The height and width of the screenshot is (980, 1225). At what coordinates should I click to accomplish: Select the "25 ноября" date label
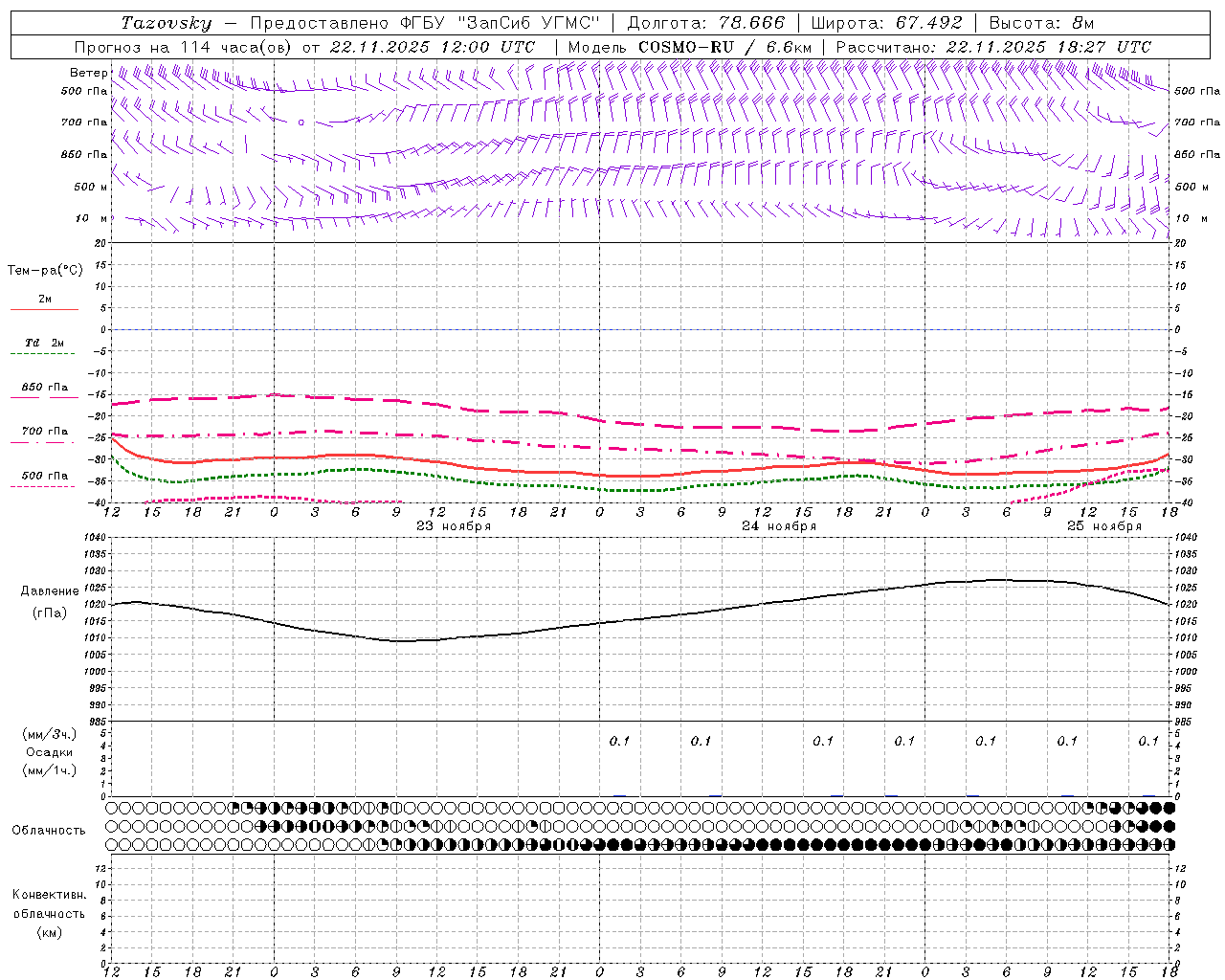coord(1104,526)
